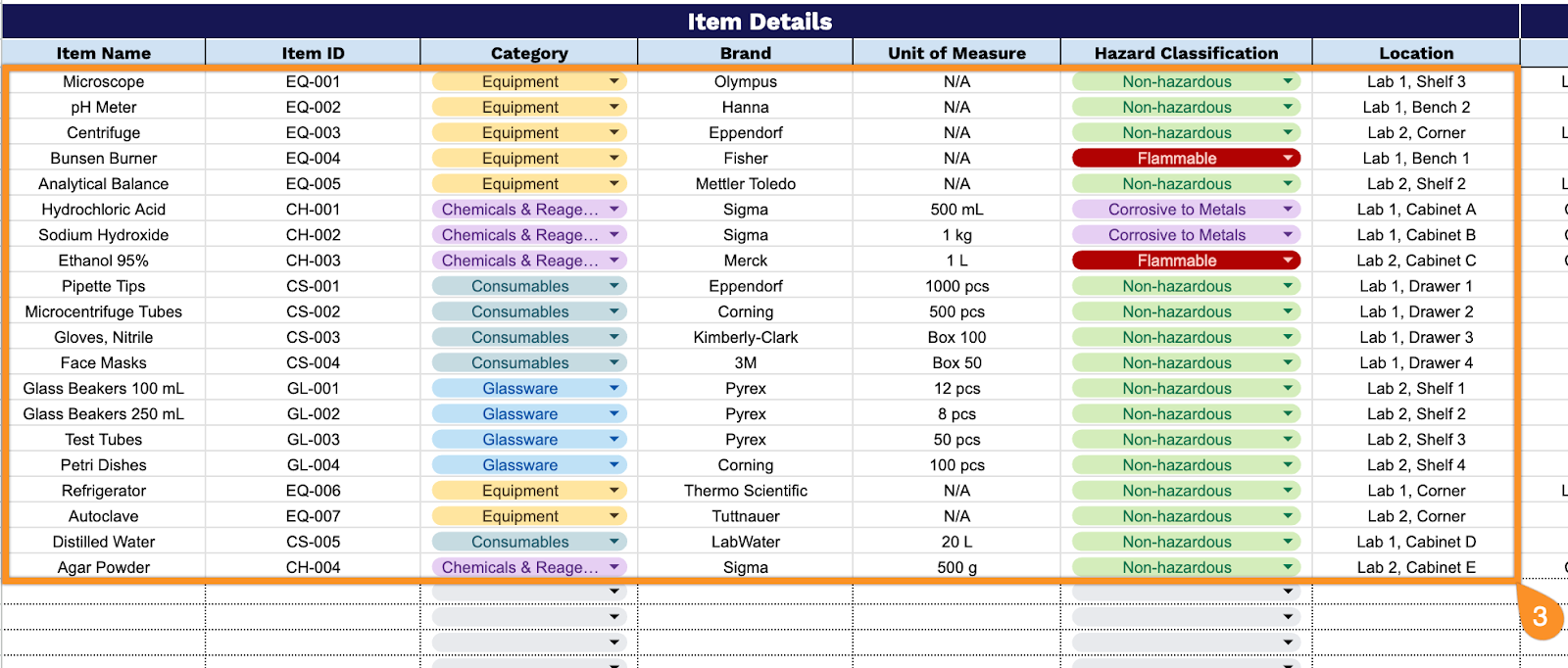Select the Lab 1, Shelf 3 location cell
The image size is (1568, 668).
(x=1415, y=81)
